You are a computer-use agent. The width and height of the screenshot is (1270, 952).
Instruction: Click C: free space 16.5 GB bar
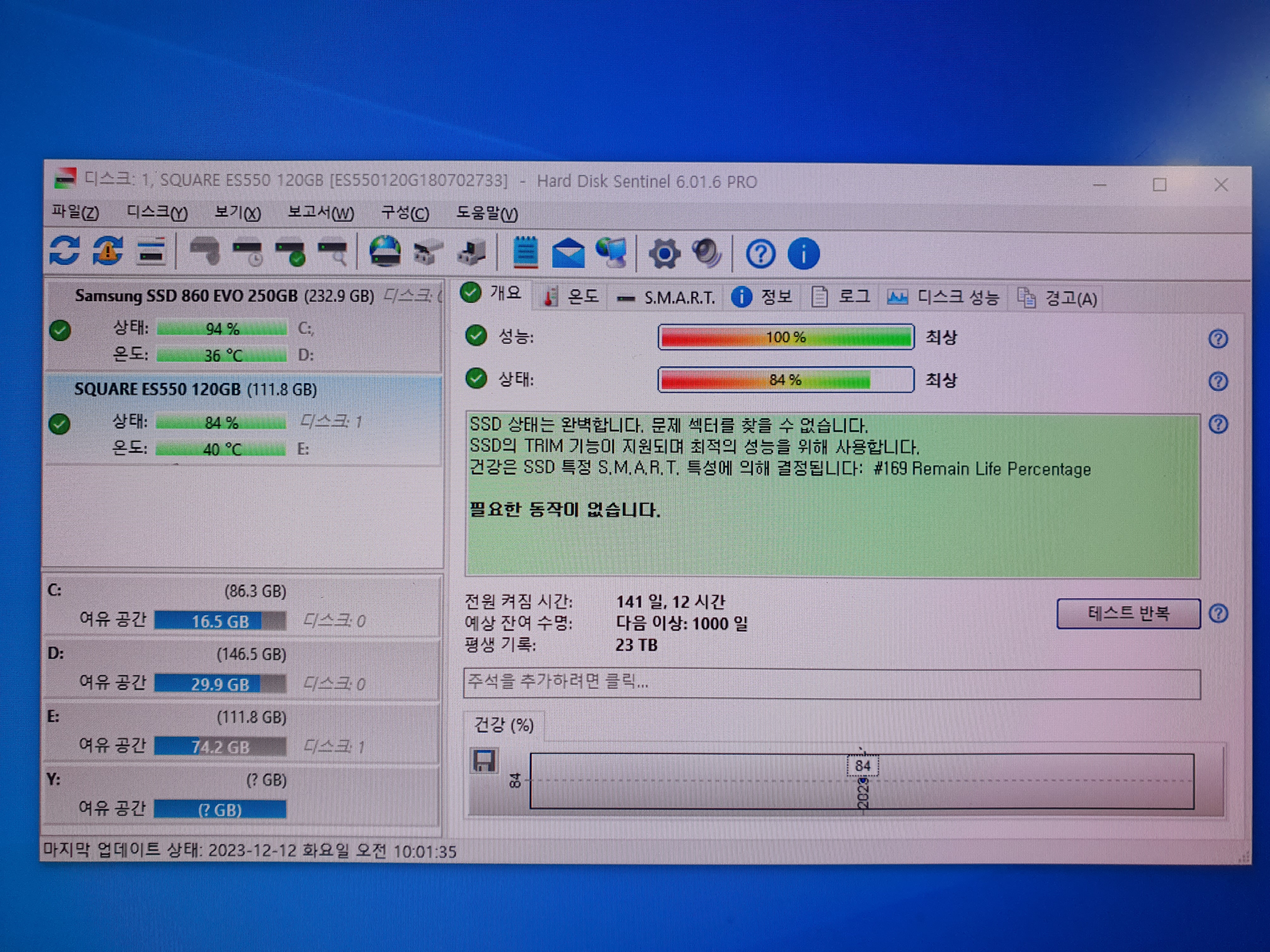tap(220, 621)
